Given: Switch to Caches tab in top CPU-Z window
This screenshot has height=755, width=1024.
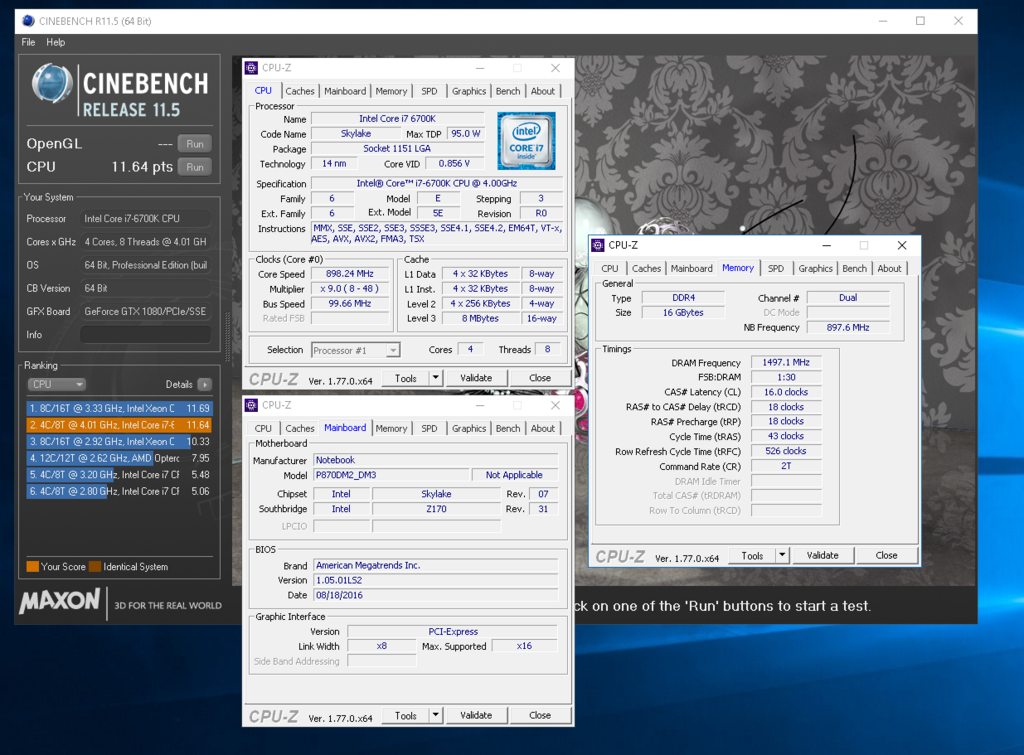Looking at the screenshot, I should tap(300, 91).
